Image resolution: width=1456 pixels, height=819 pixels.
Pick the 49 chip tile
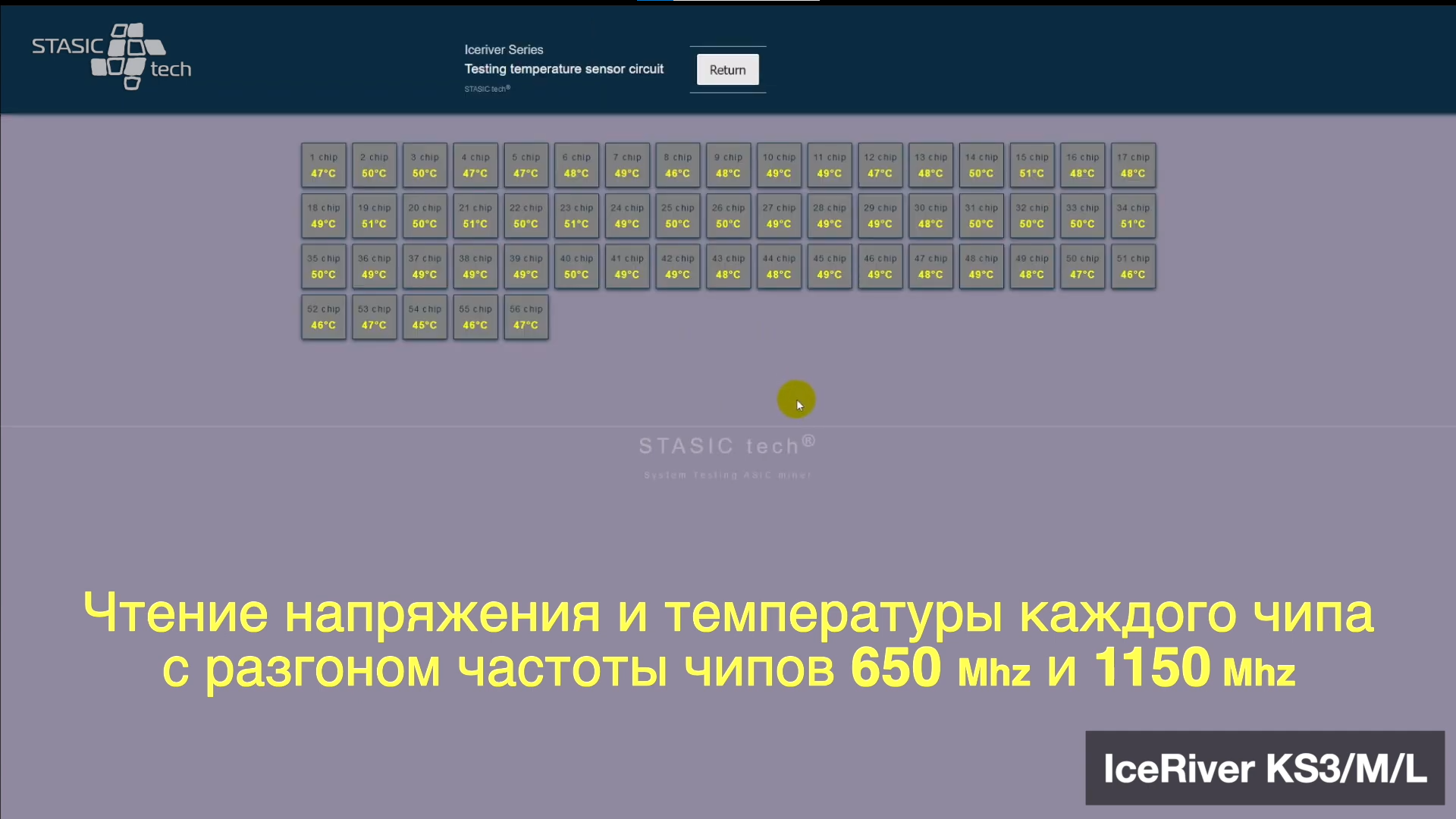[x=1032, y=266]
